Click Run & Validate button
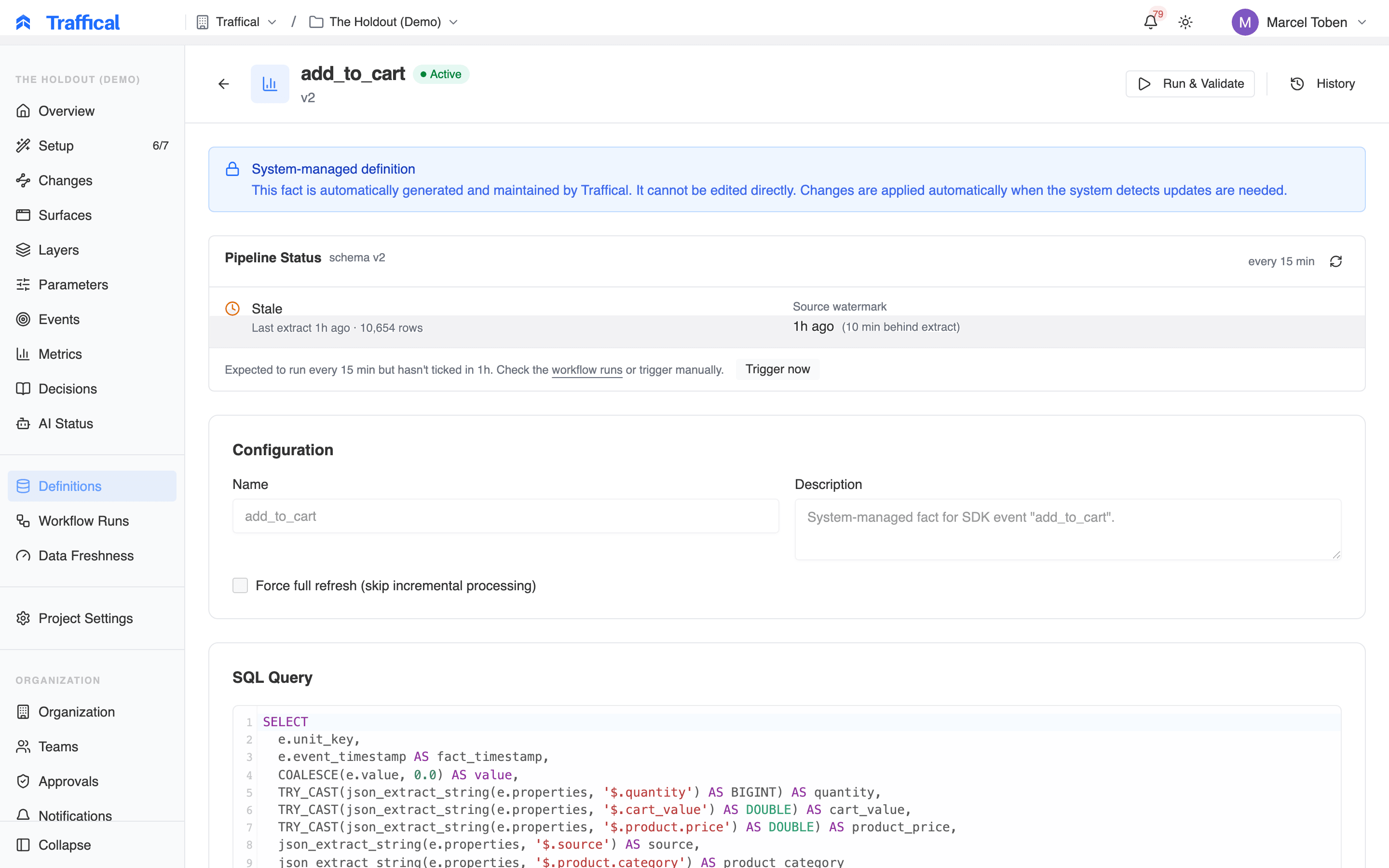Viewport: 1389px width, 868px height. click(1190, 84)
